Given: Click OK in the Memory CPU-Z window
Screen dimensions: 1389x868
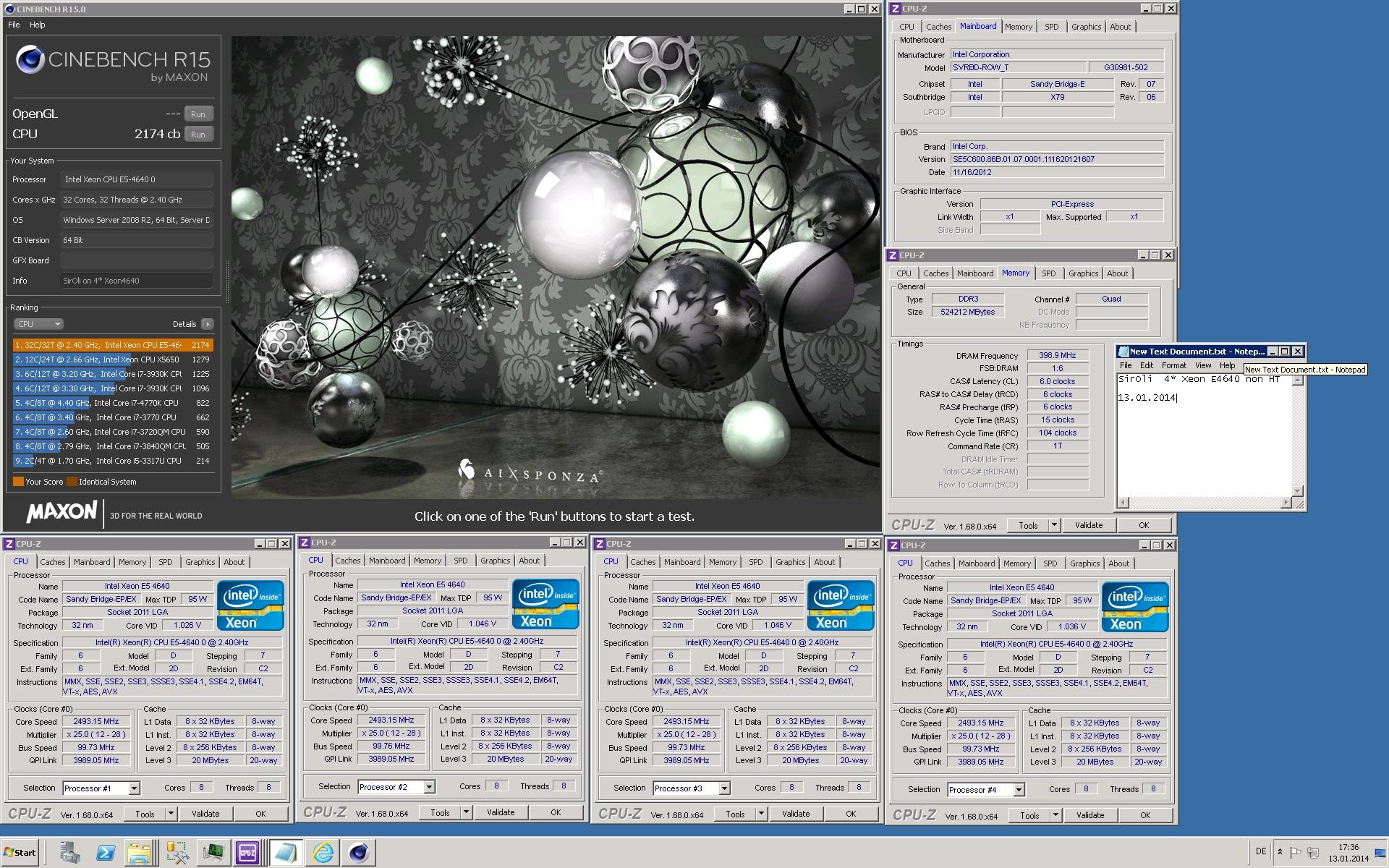Looking at the screenshot, I should [x=1143, y=525].
